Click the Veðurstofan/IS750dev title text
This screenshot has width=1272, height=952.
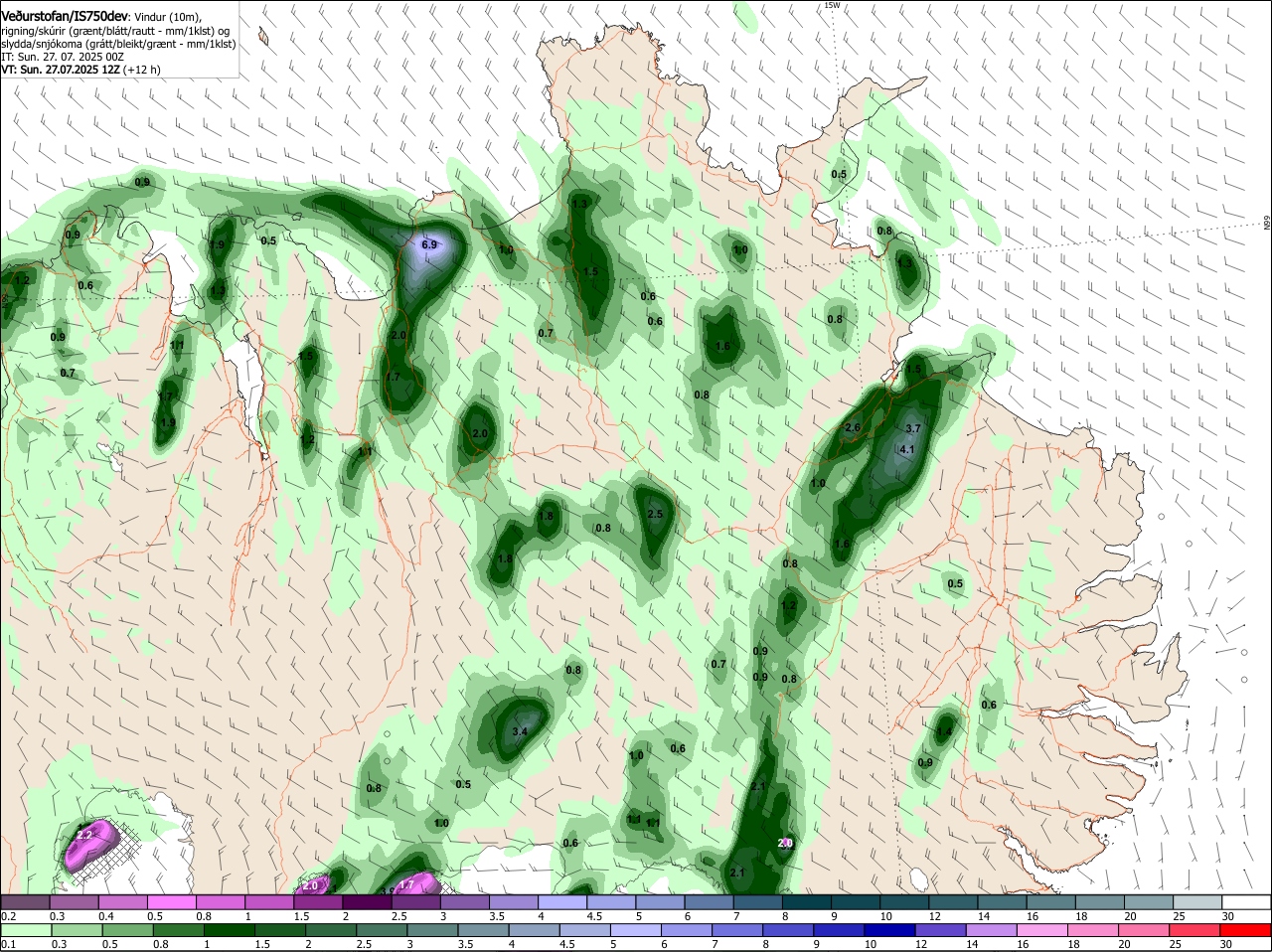pos(65,16)
